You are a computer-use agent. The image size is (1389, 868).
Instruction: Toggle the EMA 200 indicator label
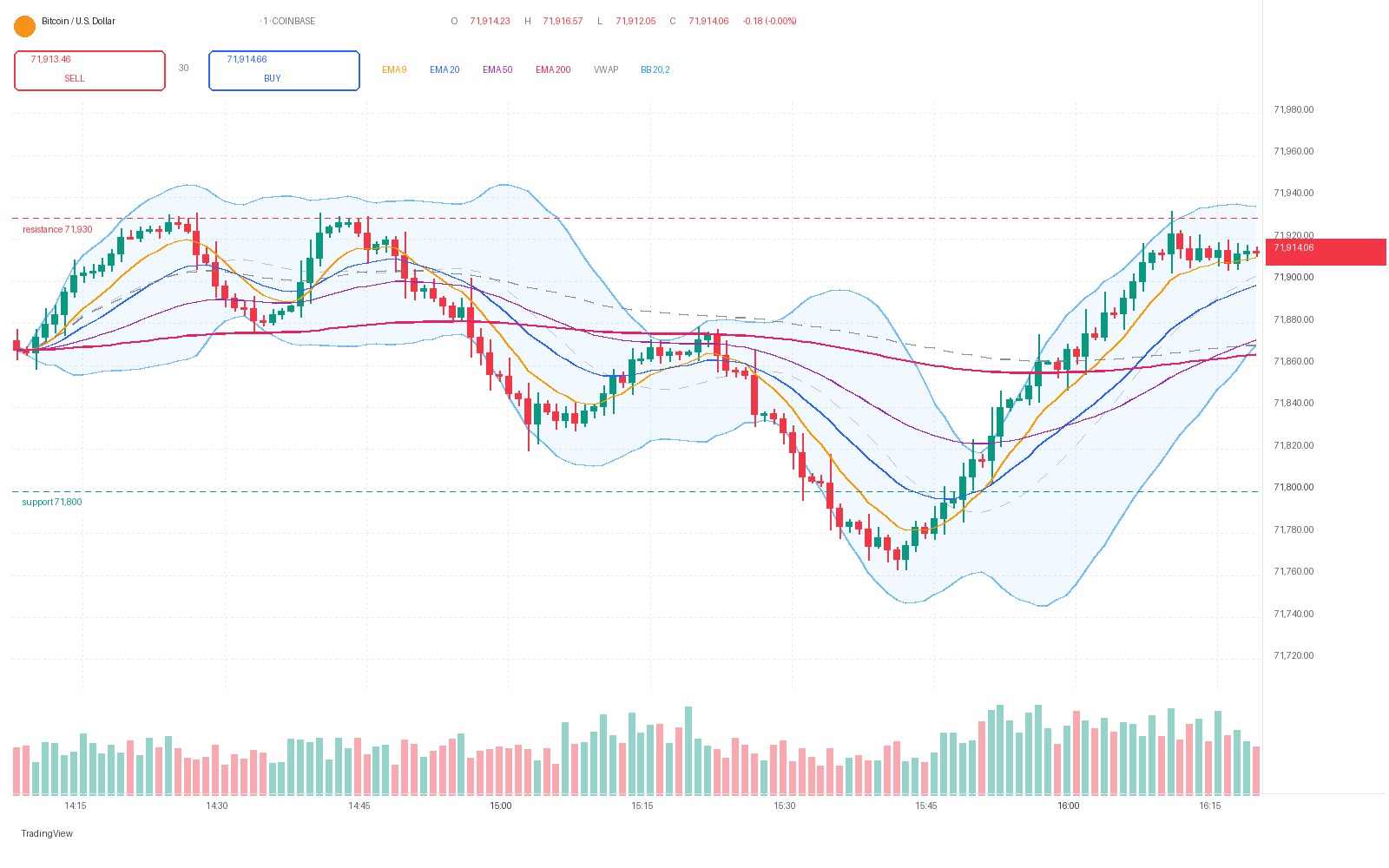[x=553, y=69]
